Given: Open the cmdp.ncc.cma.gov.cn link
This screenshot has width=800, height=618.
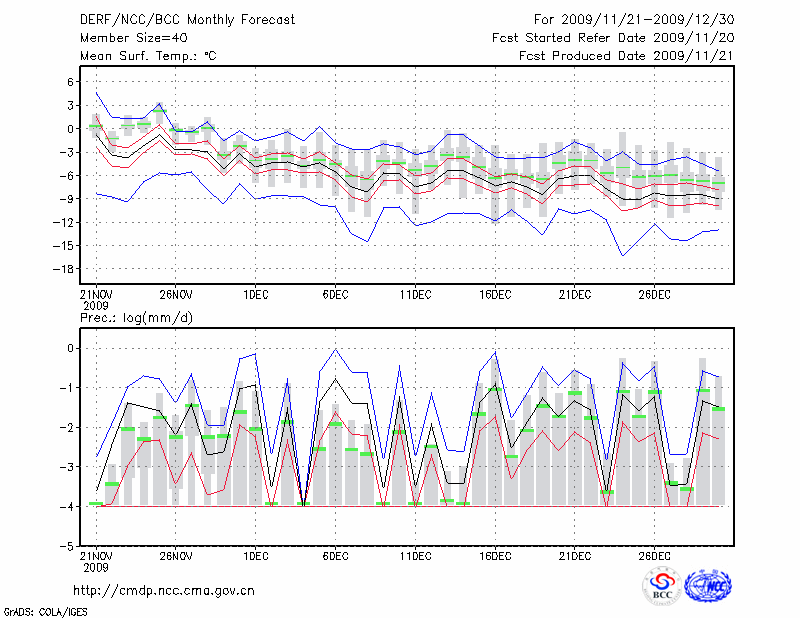Looking at the screenshot, I should [x=164, y=590].
